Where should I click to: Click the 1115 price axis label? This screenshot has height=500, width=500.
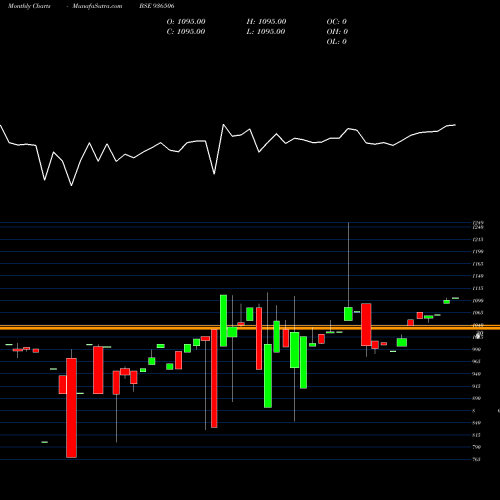pos(478,288)
